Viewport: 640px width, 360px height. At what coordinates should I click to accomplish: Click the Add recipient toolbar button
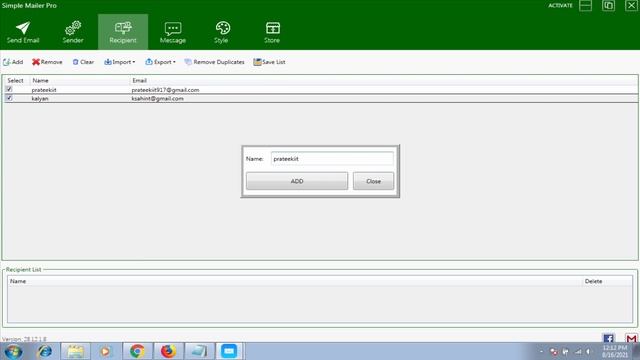tap(13, 62)
